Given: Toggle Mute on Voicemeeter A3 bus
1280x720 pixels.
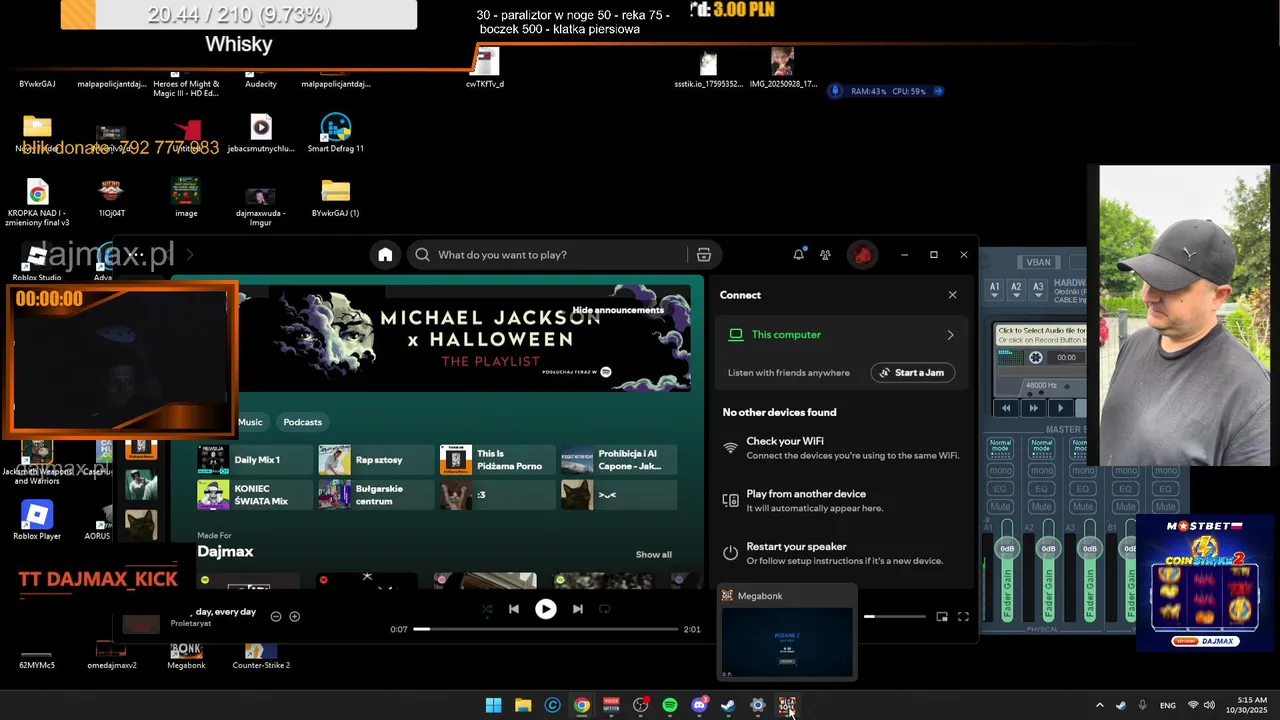Looking at the screenshot, I should (1081, 507).
